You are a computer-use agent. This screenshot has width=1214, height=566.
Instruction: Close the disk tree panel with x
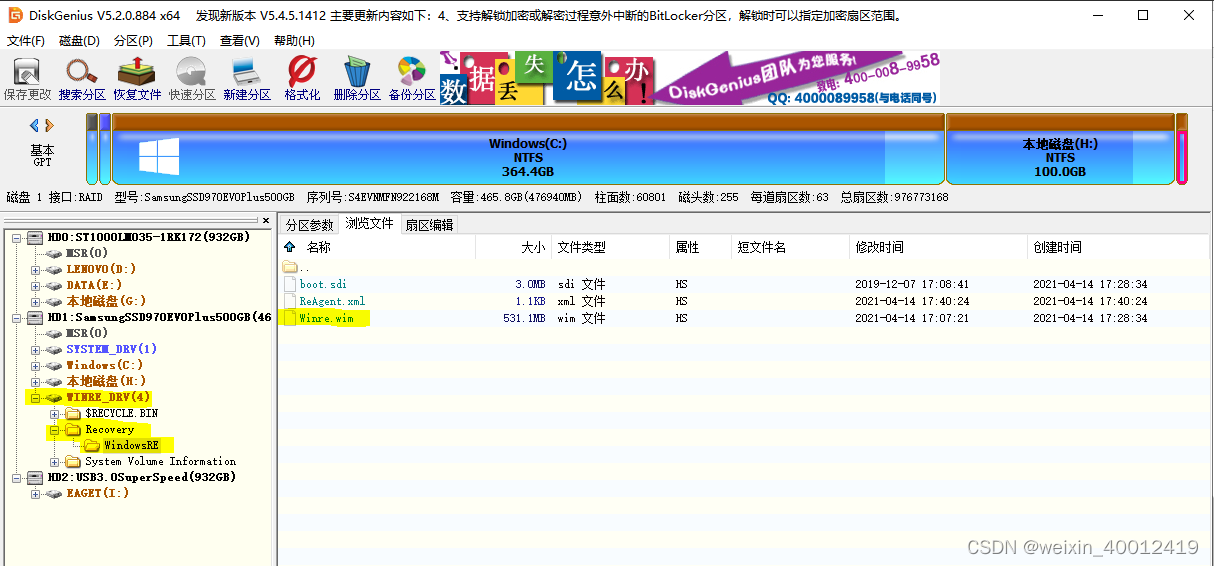(265, 220)
